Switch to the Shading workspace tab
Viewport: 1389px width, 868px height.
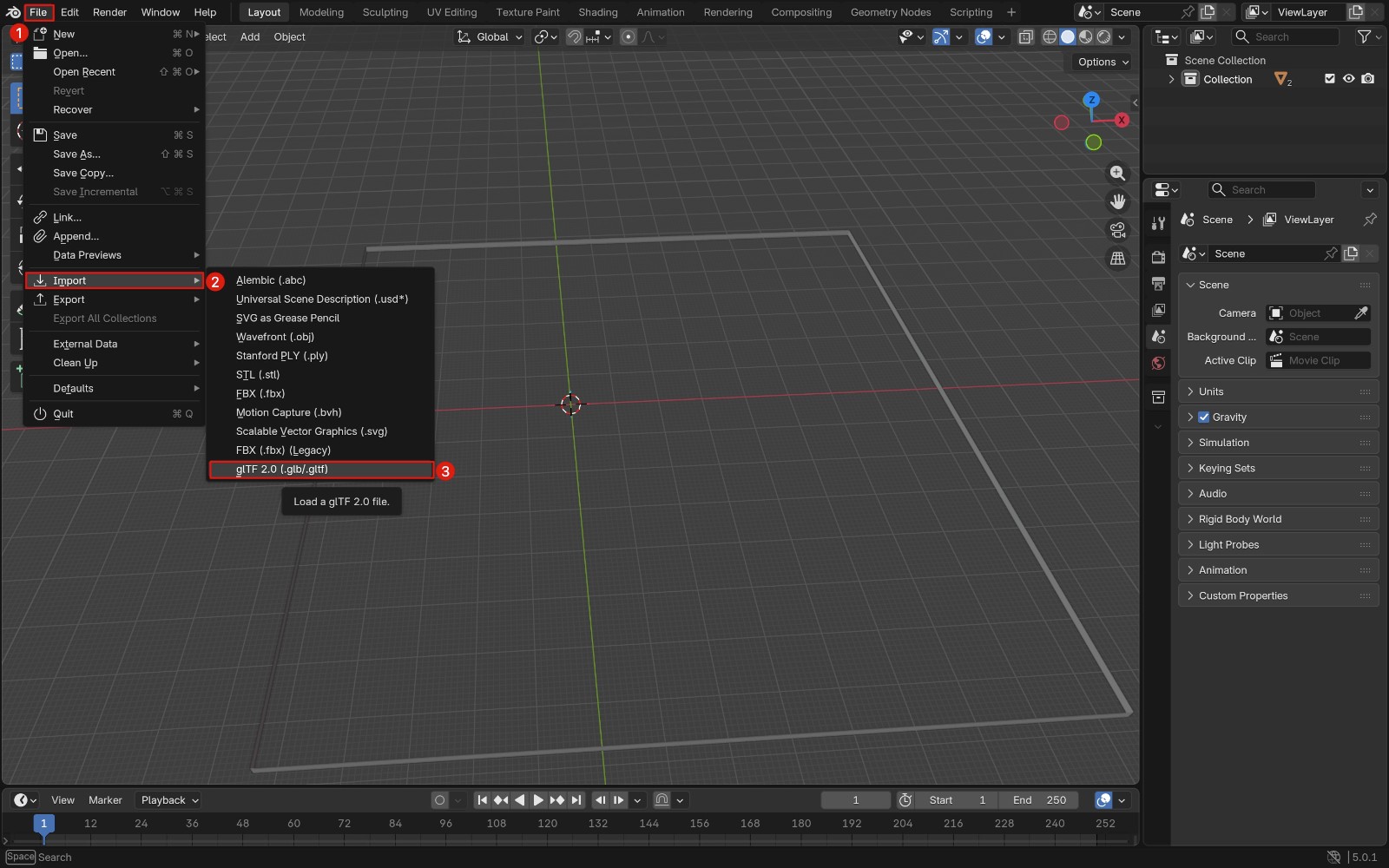pos(598,12)
